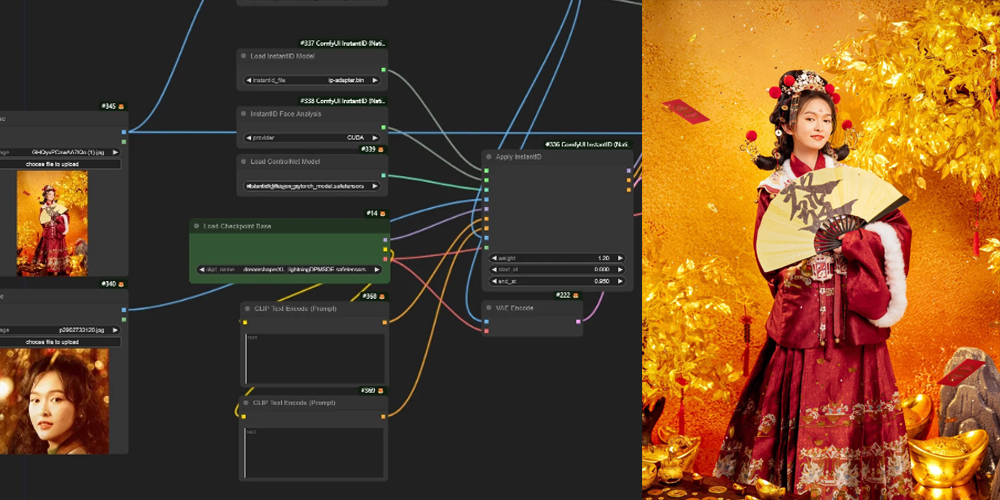Open the p2902733120.jpg image combo in node #340

(x=61, y=330)
